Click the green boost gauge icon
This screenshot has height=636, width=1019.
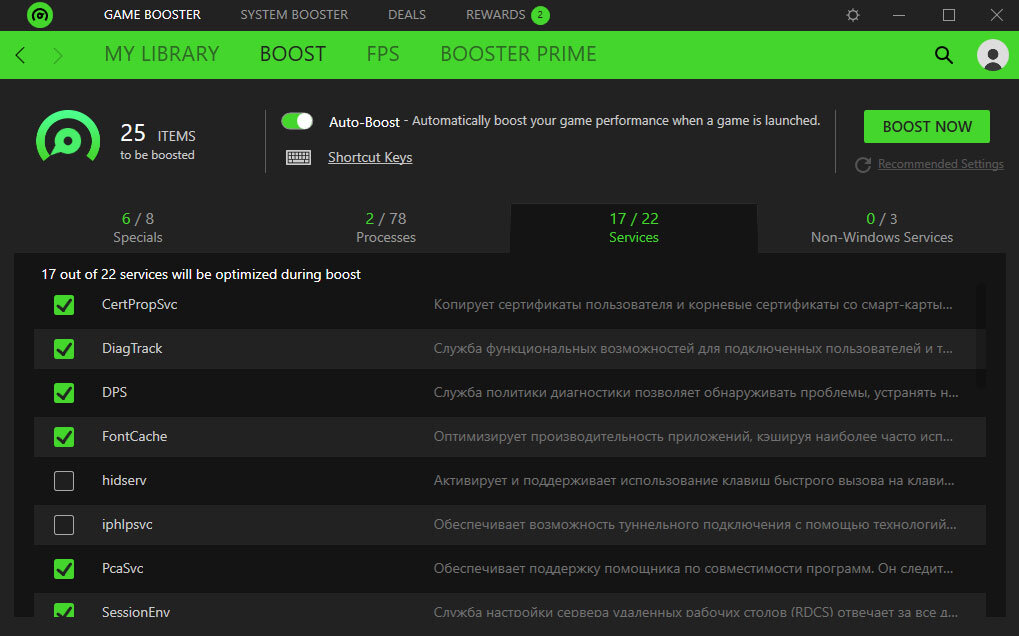click(68, 136)
